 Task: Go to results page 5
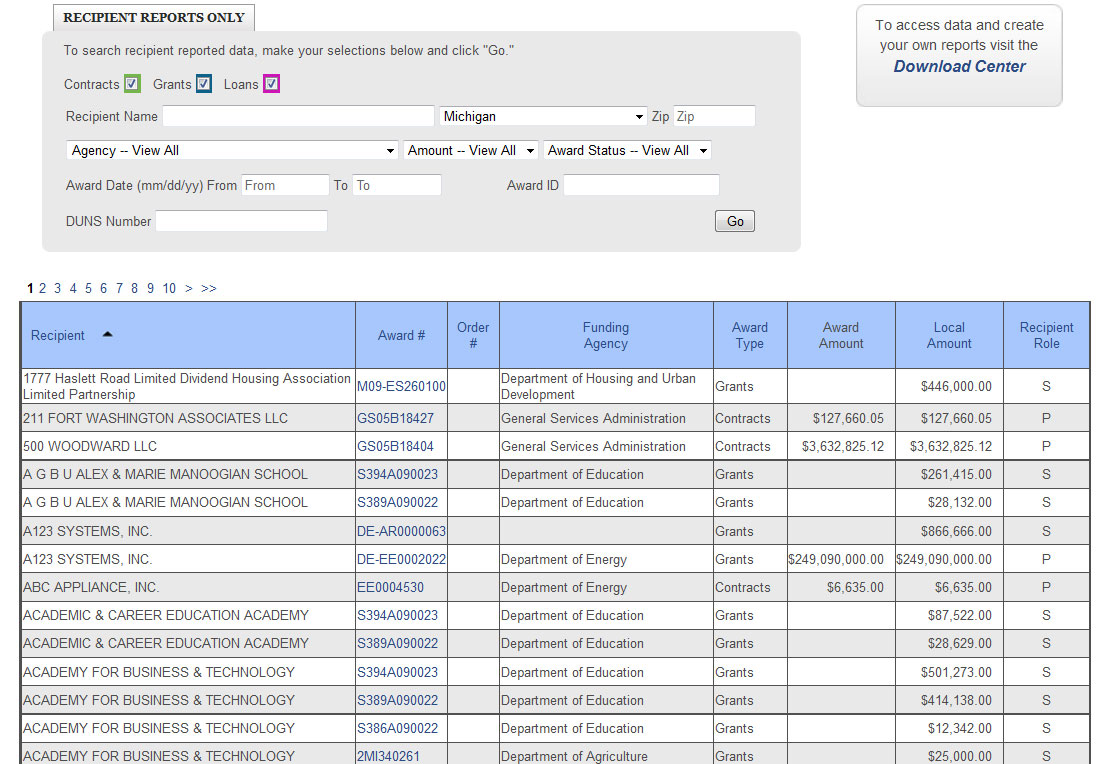pos(88,289)
